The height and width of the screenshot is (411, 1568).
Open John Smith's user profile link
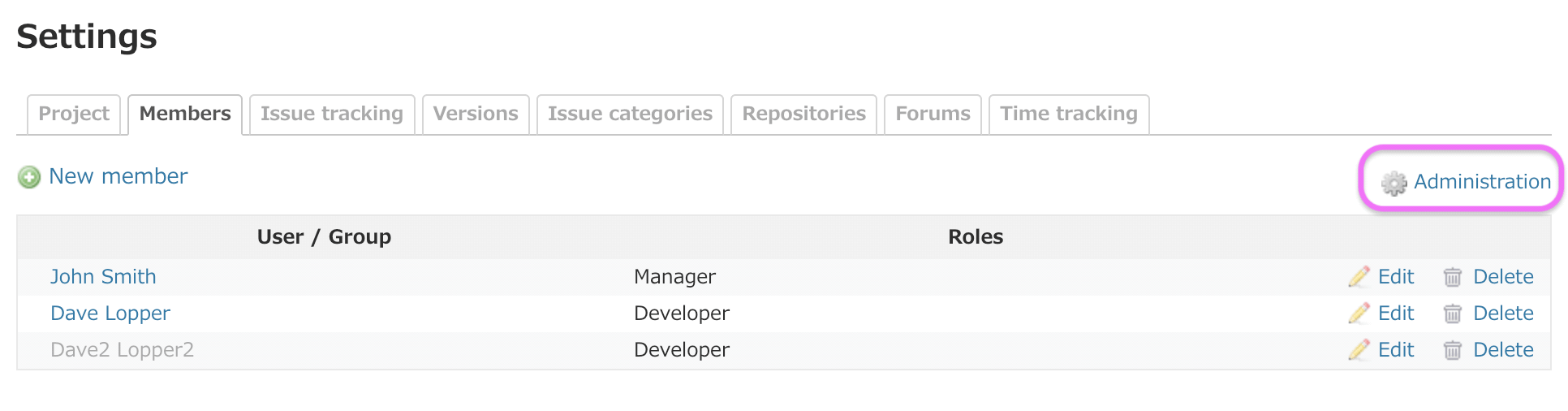pyautogui.click(x=103, y=277)
